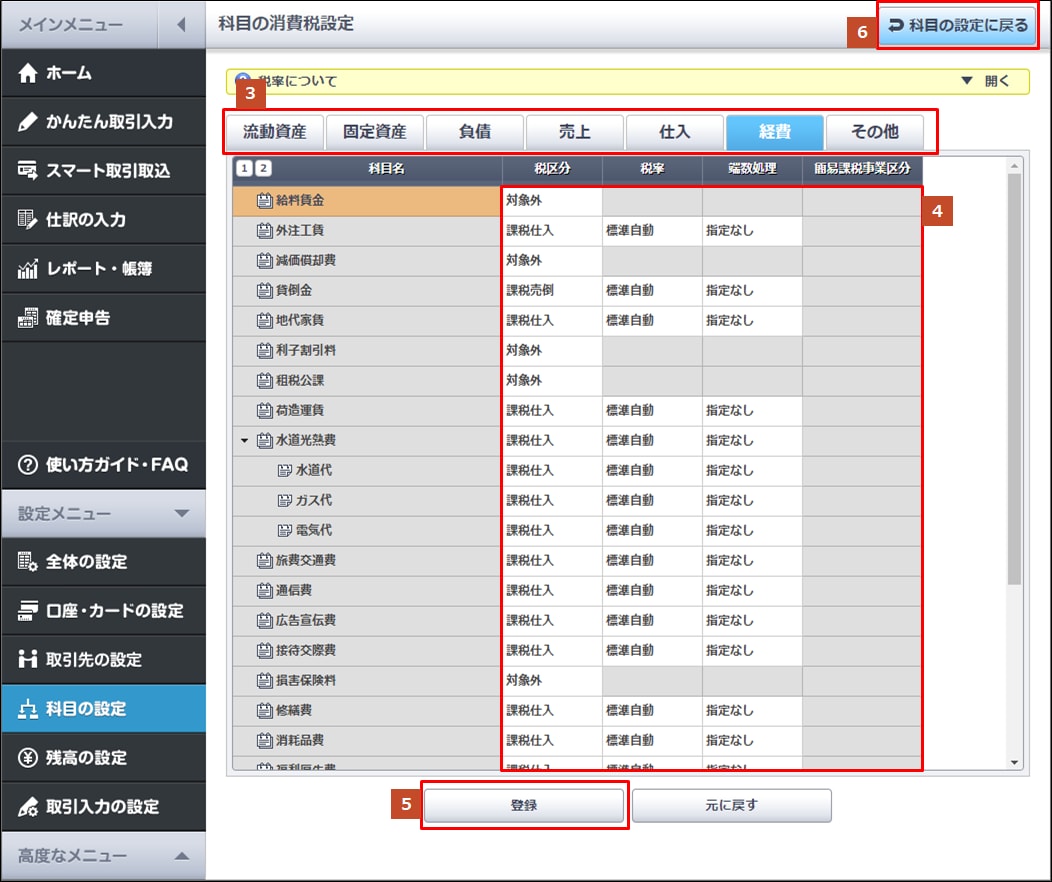Image resolution: width=1052 pixels, height=882 pixels.
Task: Open レポート・帳簿 chart icon
Action: click(28, 269)
